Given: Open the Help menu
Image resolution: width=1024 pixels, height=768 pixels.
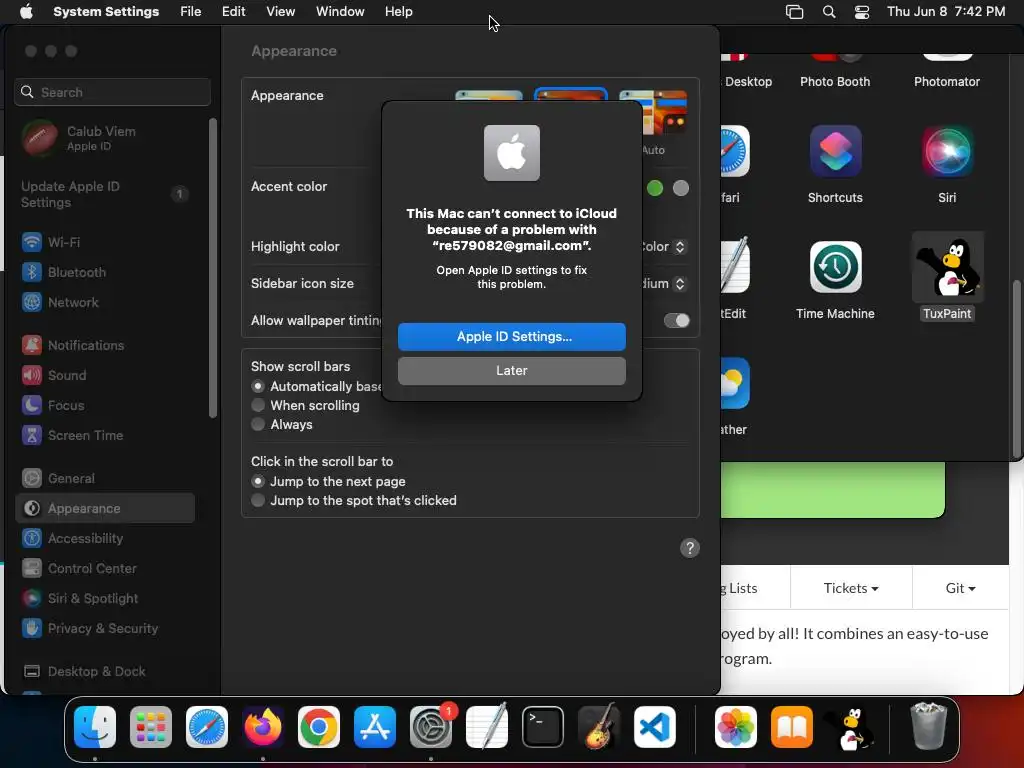Looking at the screenshot, I should click(x=398, y=12).
